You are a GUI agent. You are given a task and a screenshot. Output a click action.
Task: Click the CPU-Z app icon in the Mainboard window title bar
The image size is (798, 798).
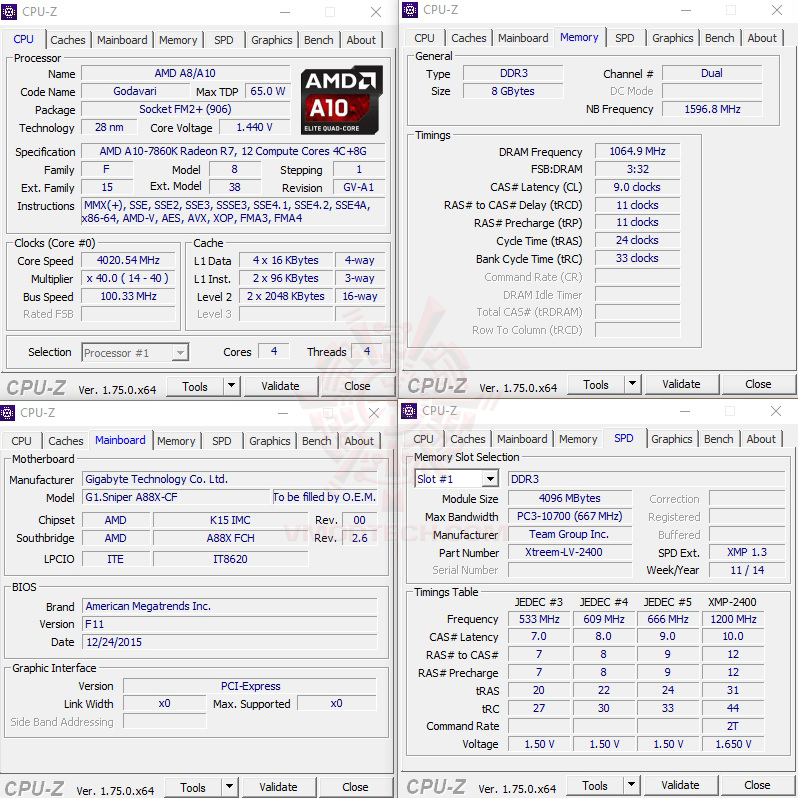tap(7, 413)
